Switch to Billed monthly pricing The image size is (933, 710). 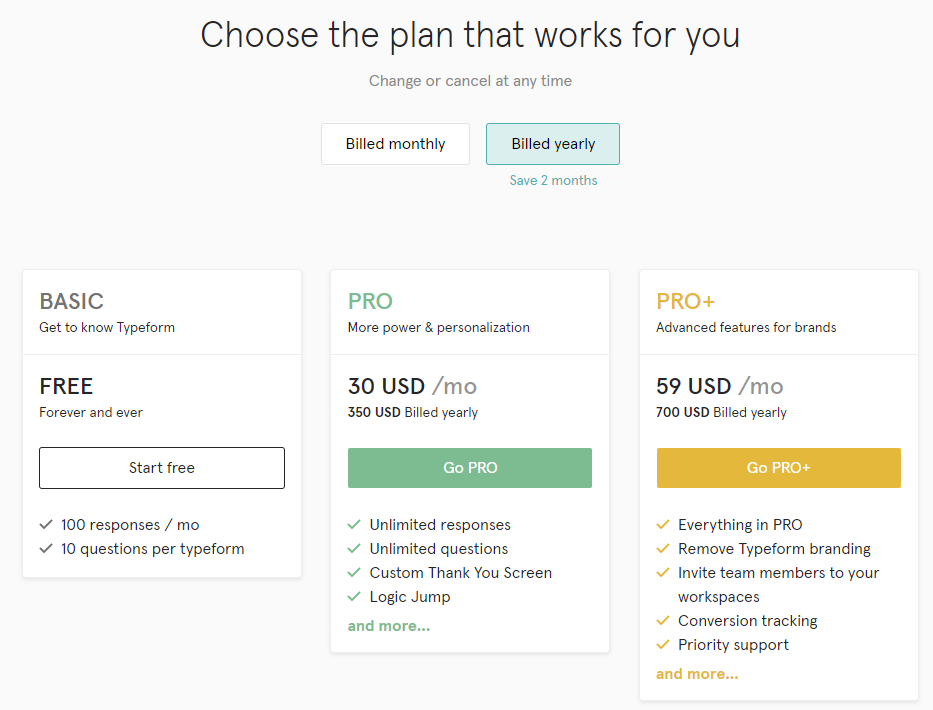395,144
